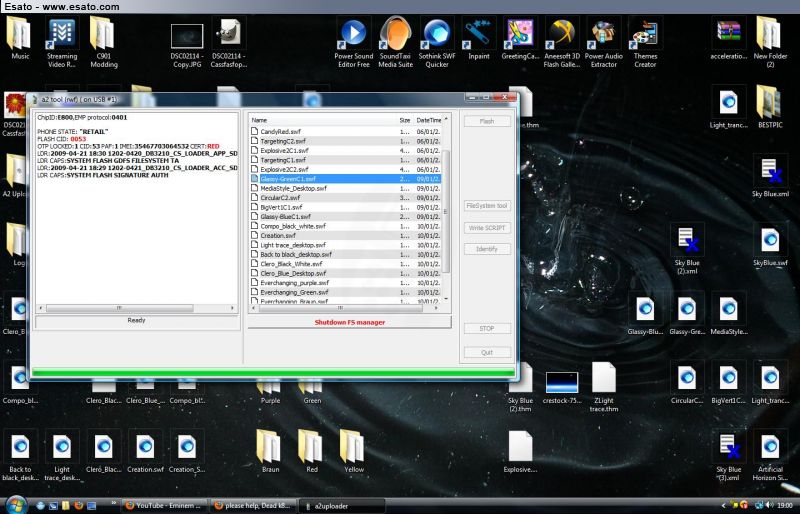Select Creation.swf desktop icon

pos(145,451)
